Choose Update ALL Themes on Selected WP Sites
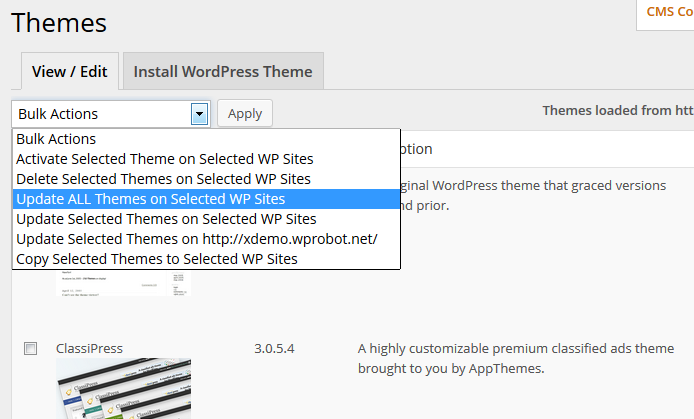Screen dimensions: 694x419 151,199
